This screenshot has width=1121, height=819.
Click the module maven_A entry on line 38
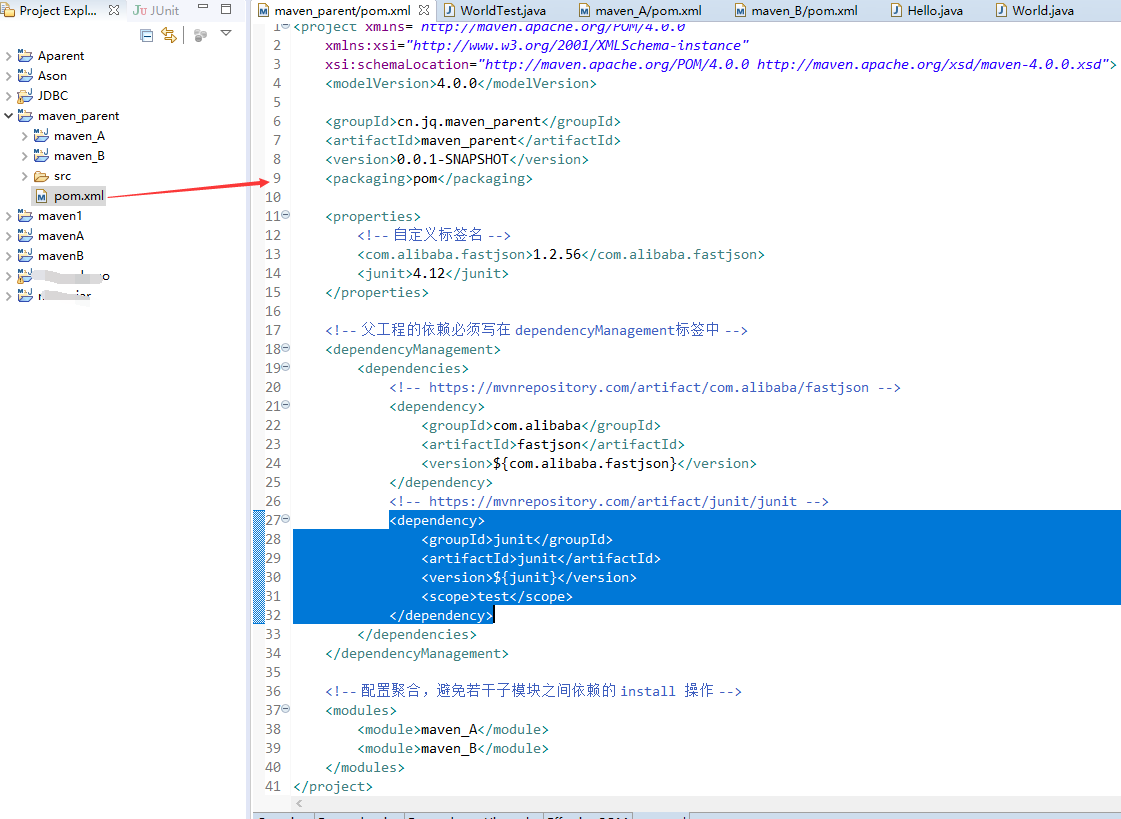[x=453, y=730]
